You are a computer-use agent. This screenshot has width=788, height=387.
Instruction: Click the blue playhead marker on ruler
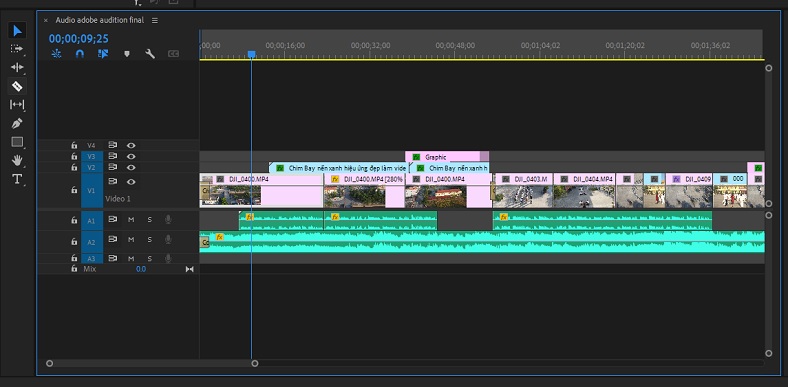pyautogui.click(x=251, y=54)
